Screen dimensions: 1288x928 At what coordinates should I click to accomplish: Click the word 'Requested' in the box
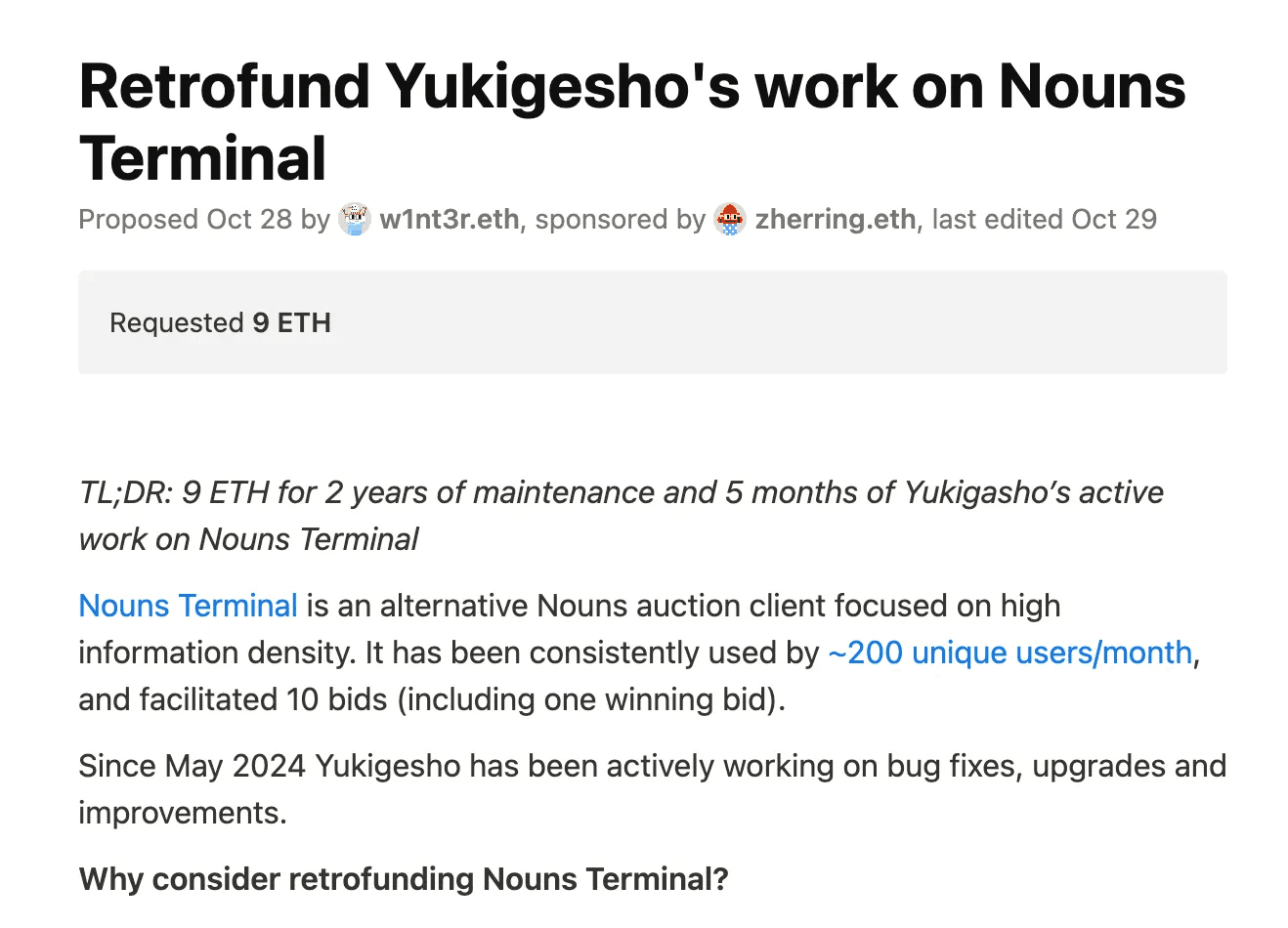tap(177, 322)
